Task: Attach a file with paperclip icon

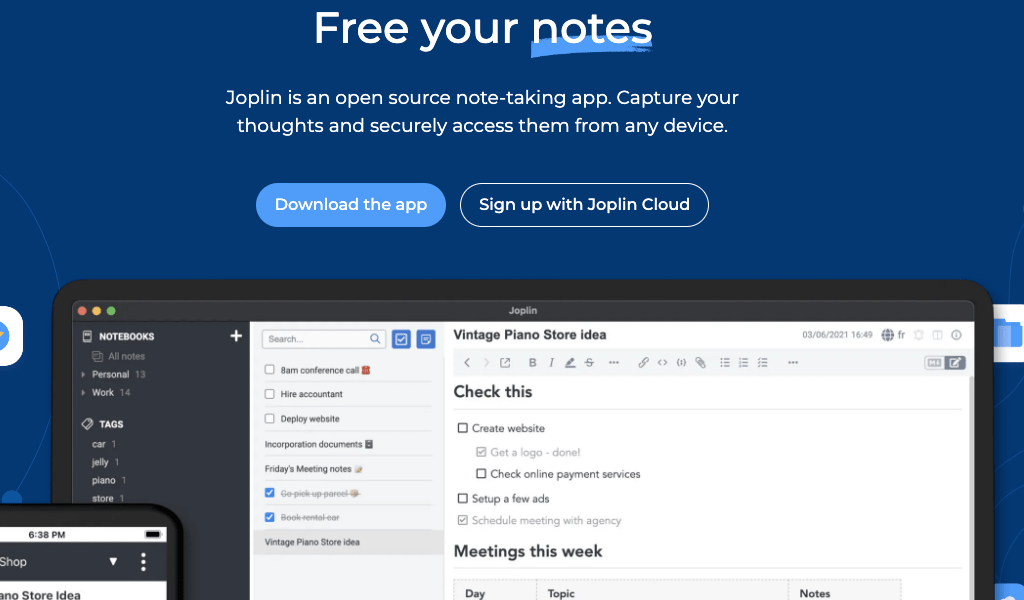Action: coord(700,362)
